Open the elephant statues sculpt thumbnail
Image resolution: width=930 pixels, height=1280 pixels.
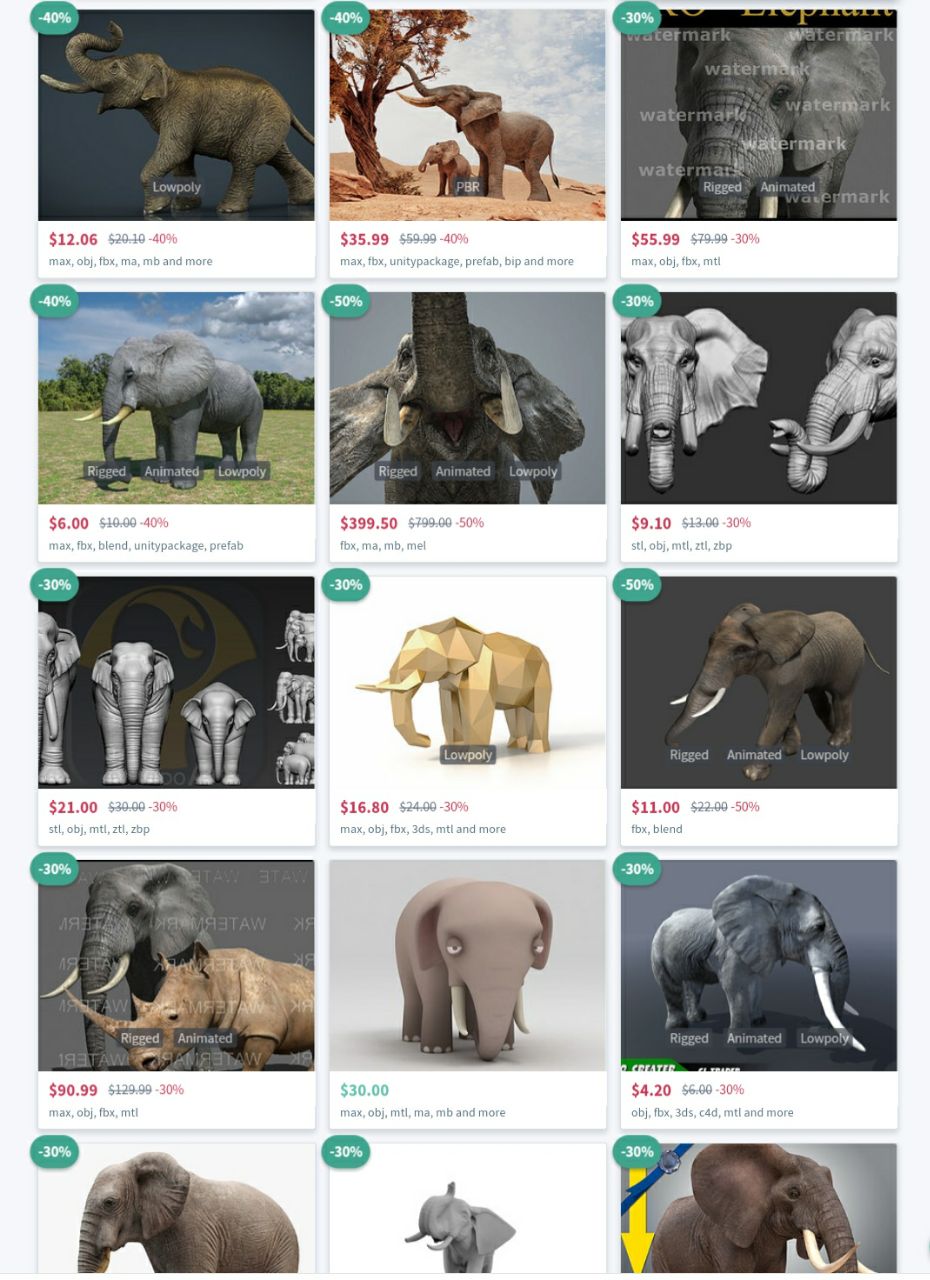pyautogui.click(x=176, y=682)
